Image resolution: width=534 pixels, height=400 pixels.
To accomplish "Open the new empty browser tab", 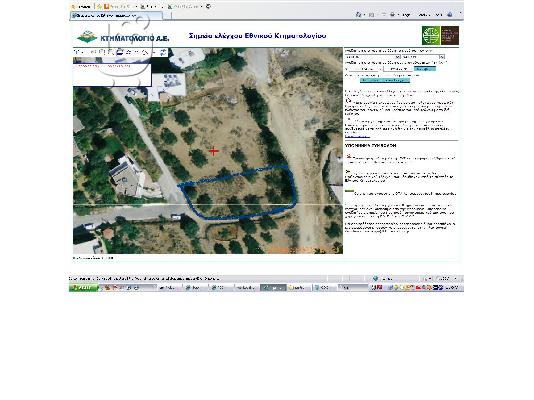I will click(167, 16).
